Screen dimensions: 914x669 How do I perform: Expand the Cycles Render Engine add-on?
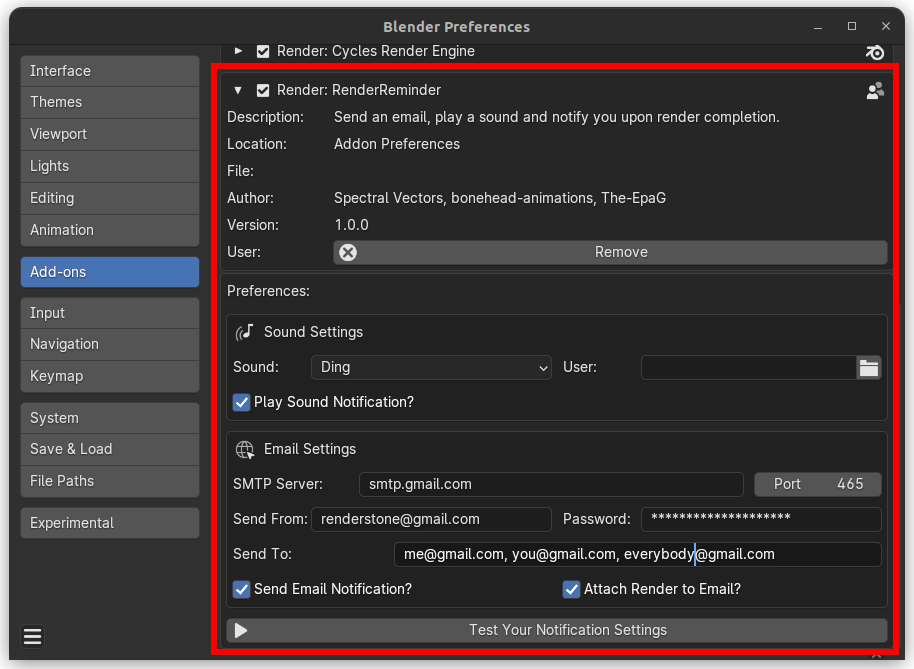click(238, 51)
